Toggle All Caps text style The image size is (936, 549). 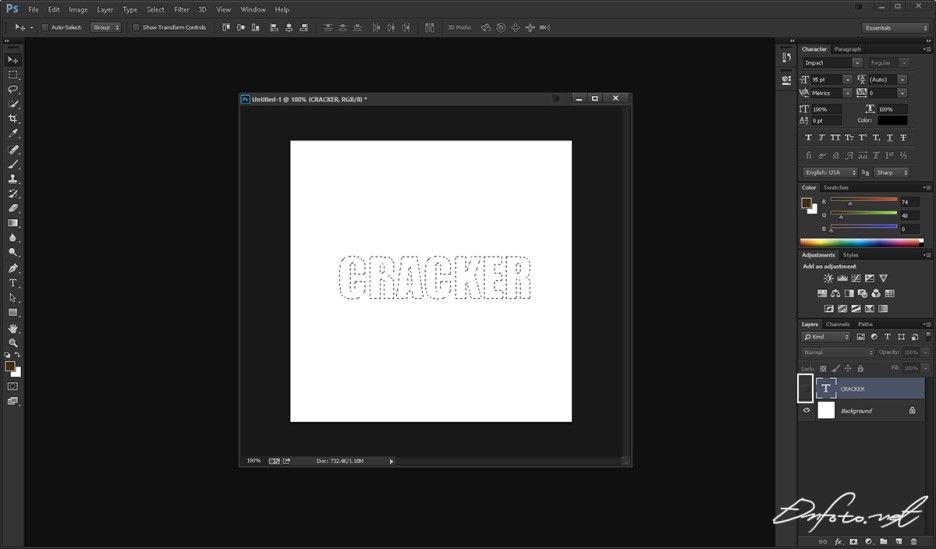835,138
